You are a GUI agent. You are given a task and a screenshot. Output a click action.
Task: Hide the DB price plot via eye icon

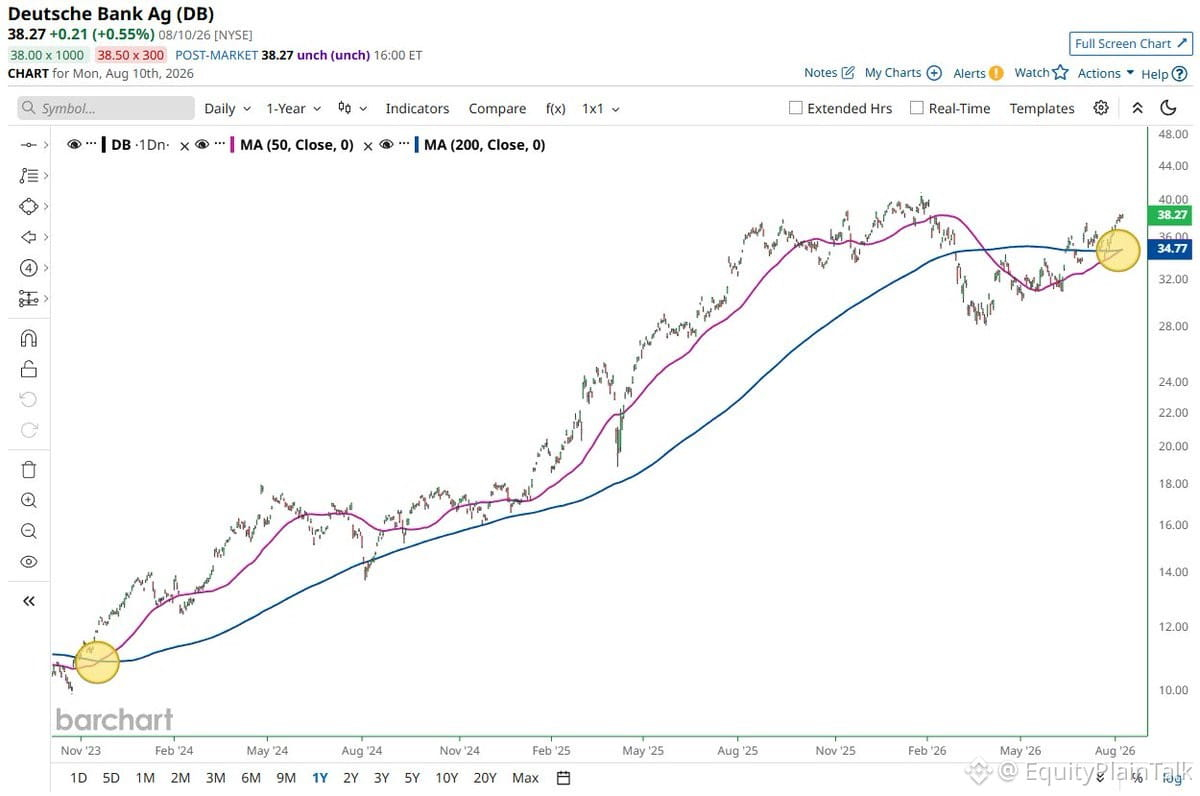click(x=74, y=145)
